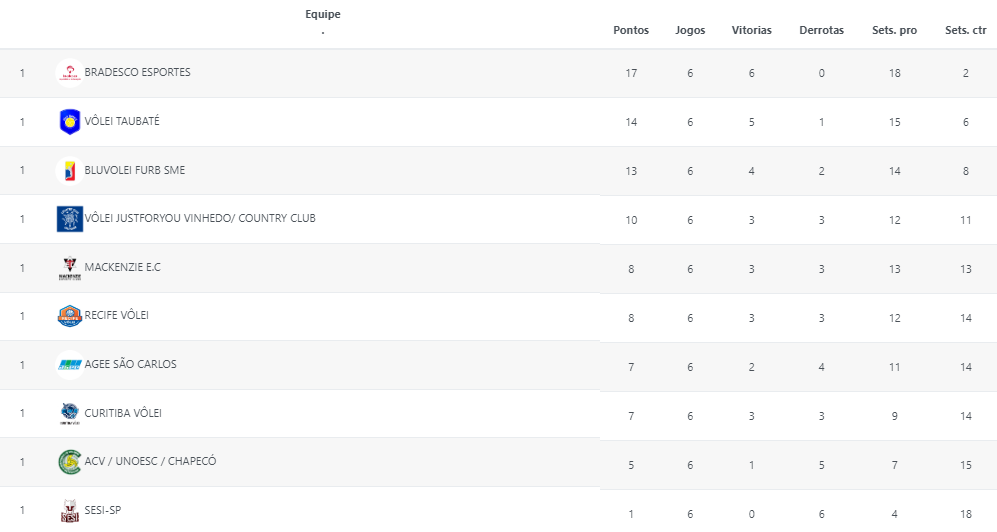Click the Derrotas column header
The width and height of the screenshot is (997, 532).
coord(822,31)
